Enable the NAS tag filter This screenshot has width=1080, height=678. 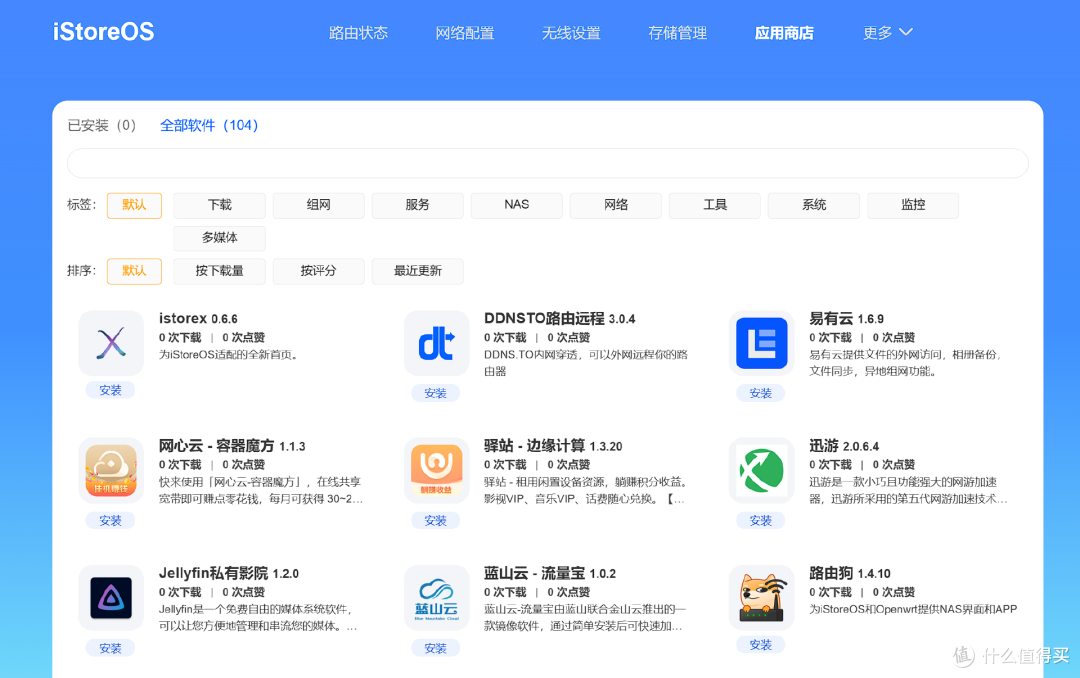click(x=516, y=205)
